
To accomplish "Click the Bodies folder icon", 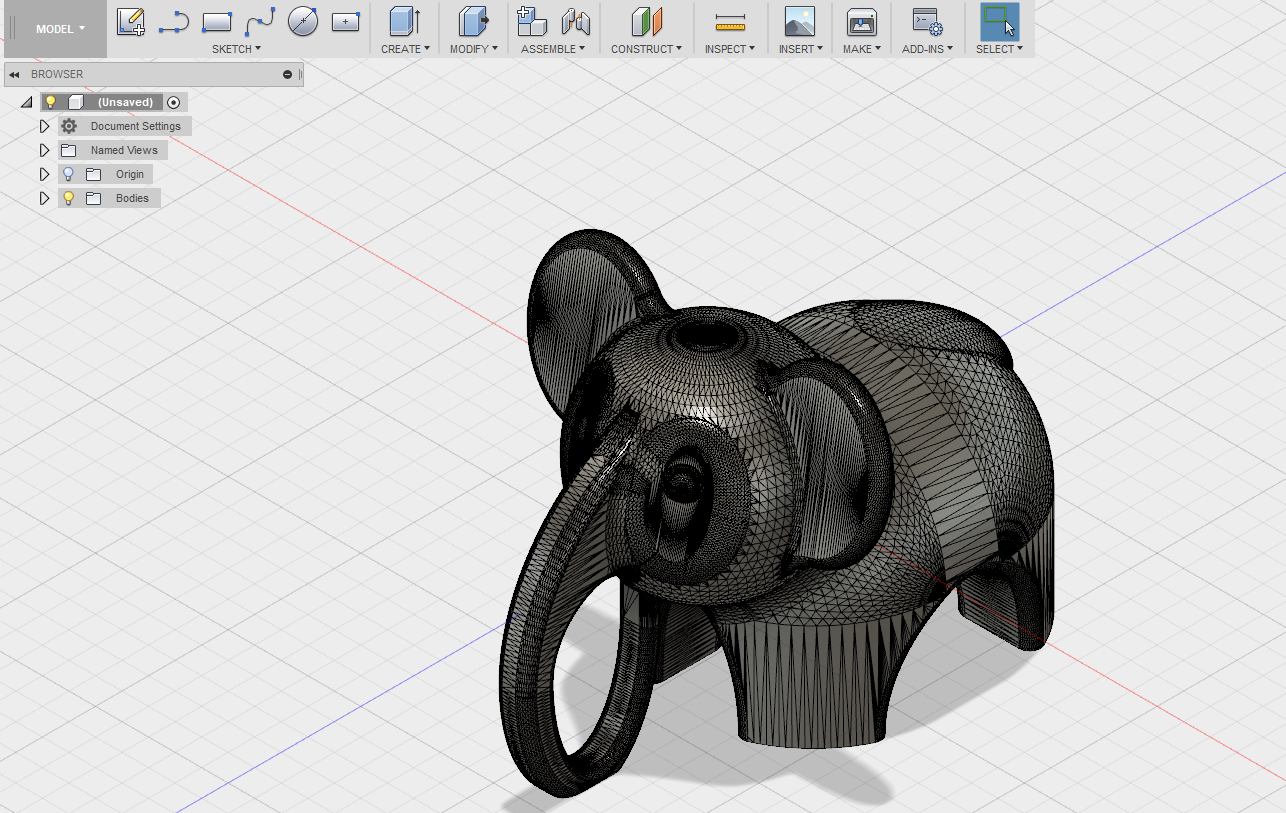I will (x=94, y=198).
